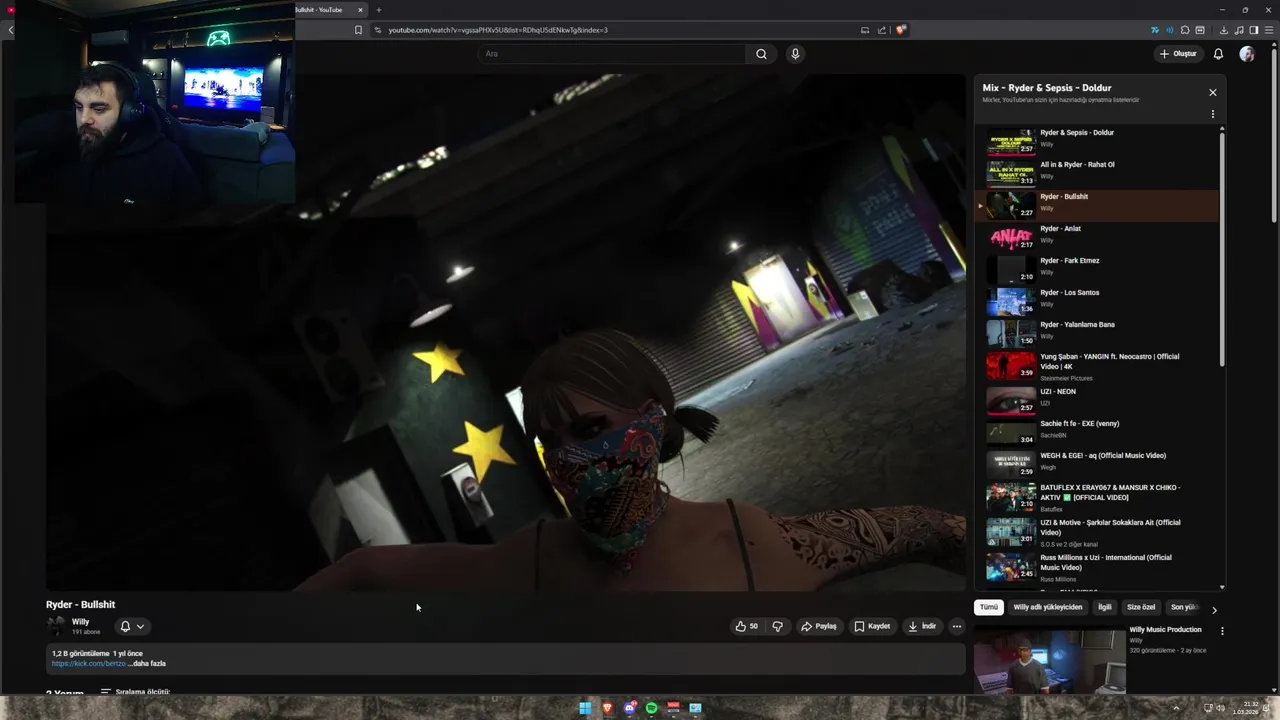Screen dimensions: 1280x720
Task: Click the YouTube search magnifier button
Action: pos(761,54)
